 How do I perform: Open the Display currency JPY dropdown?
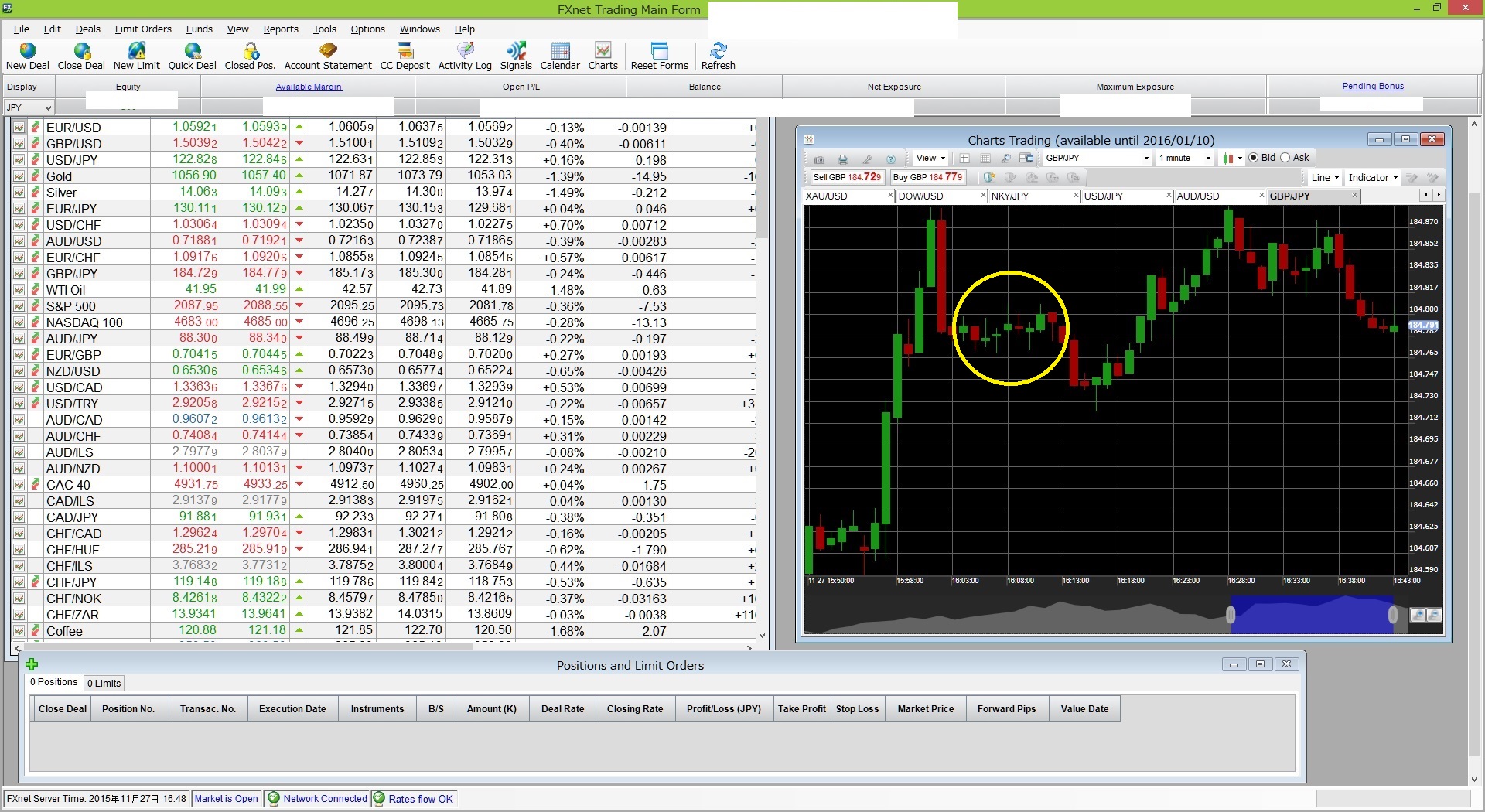click(x=29, y=107)
